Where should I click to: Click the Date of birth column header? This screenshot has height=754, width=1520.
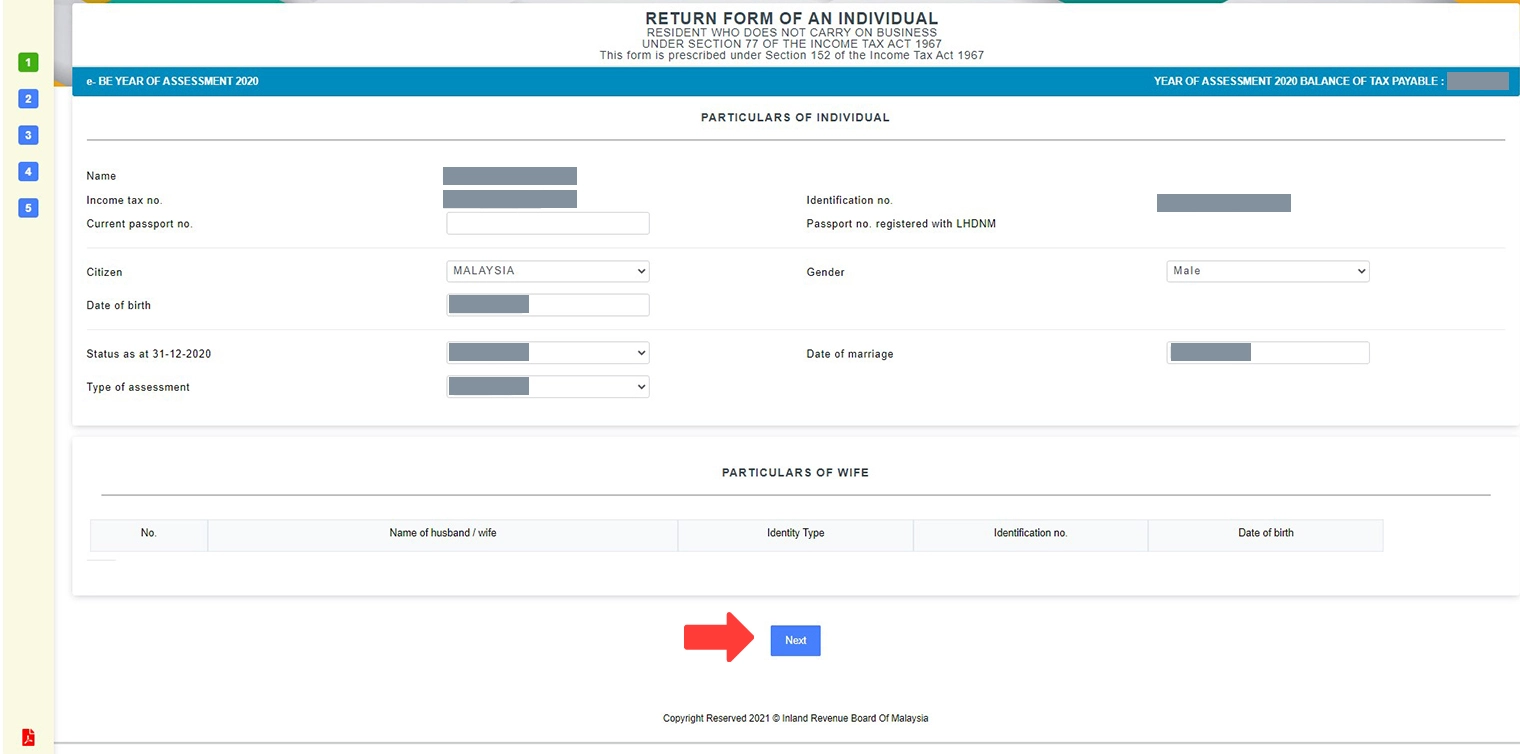pyautogui.click(x=1265, y=533)
